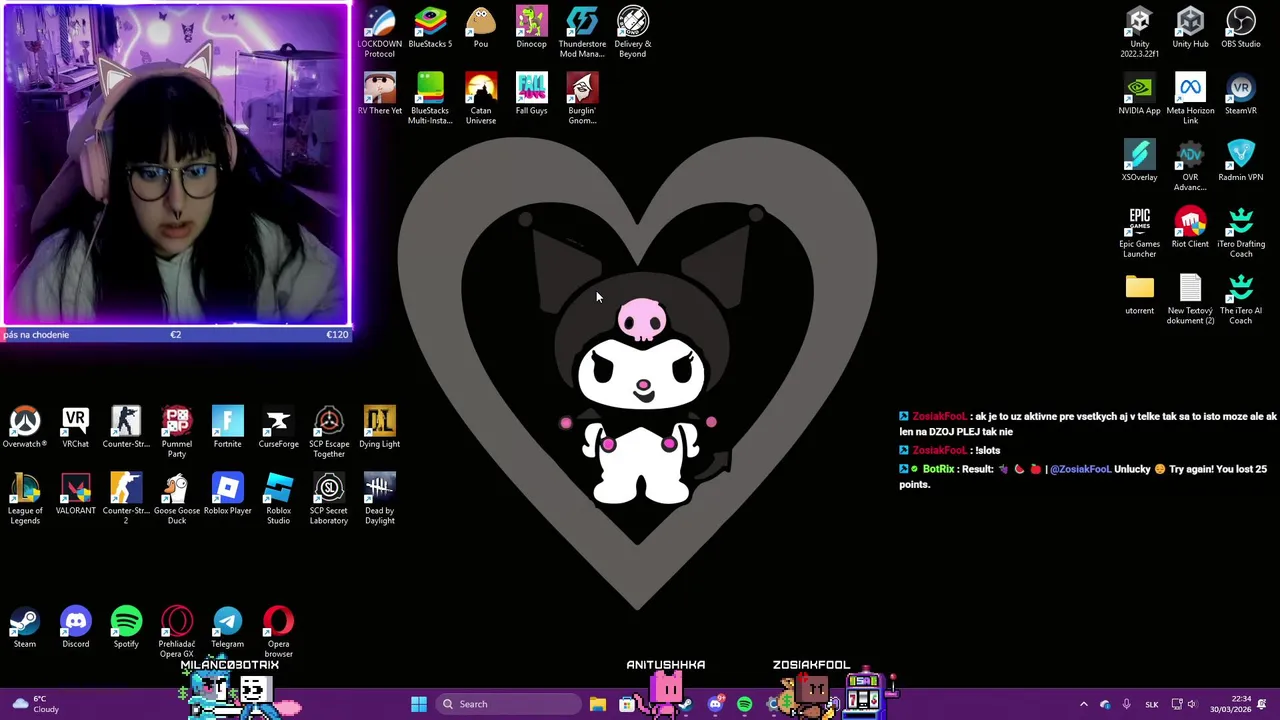Open the utorrent folder
The height and width of the screenshot is (720, 1280).
pos(1139,294)
